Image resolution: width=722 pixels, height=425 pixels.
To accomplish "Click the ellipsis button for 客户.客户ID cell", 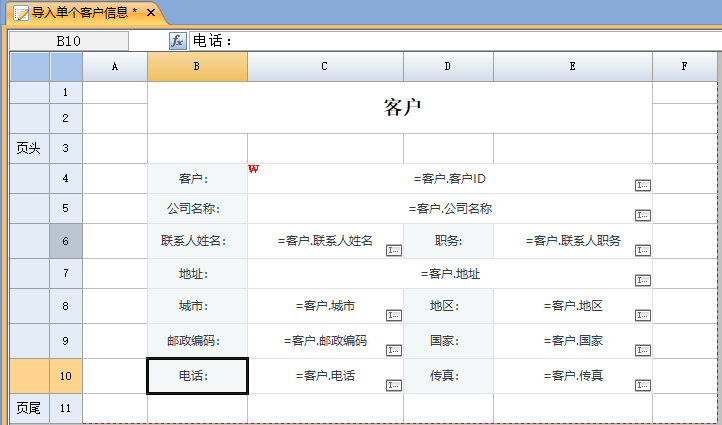I will pos(643,185).
